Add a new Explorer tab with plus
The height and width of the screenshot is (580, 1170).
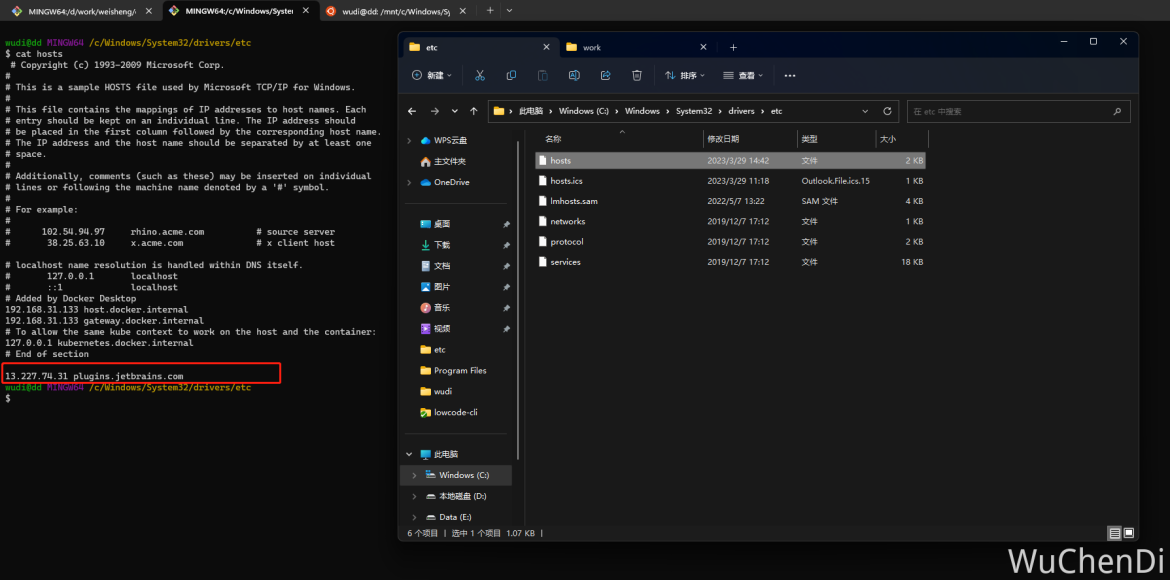click(733, 47)
